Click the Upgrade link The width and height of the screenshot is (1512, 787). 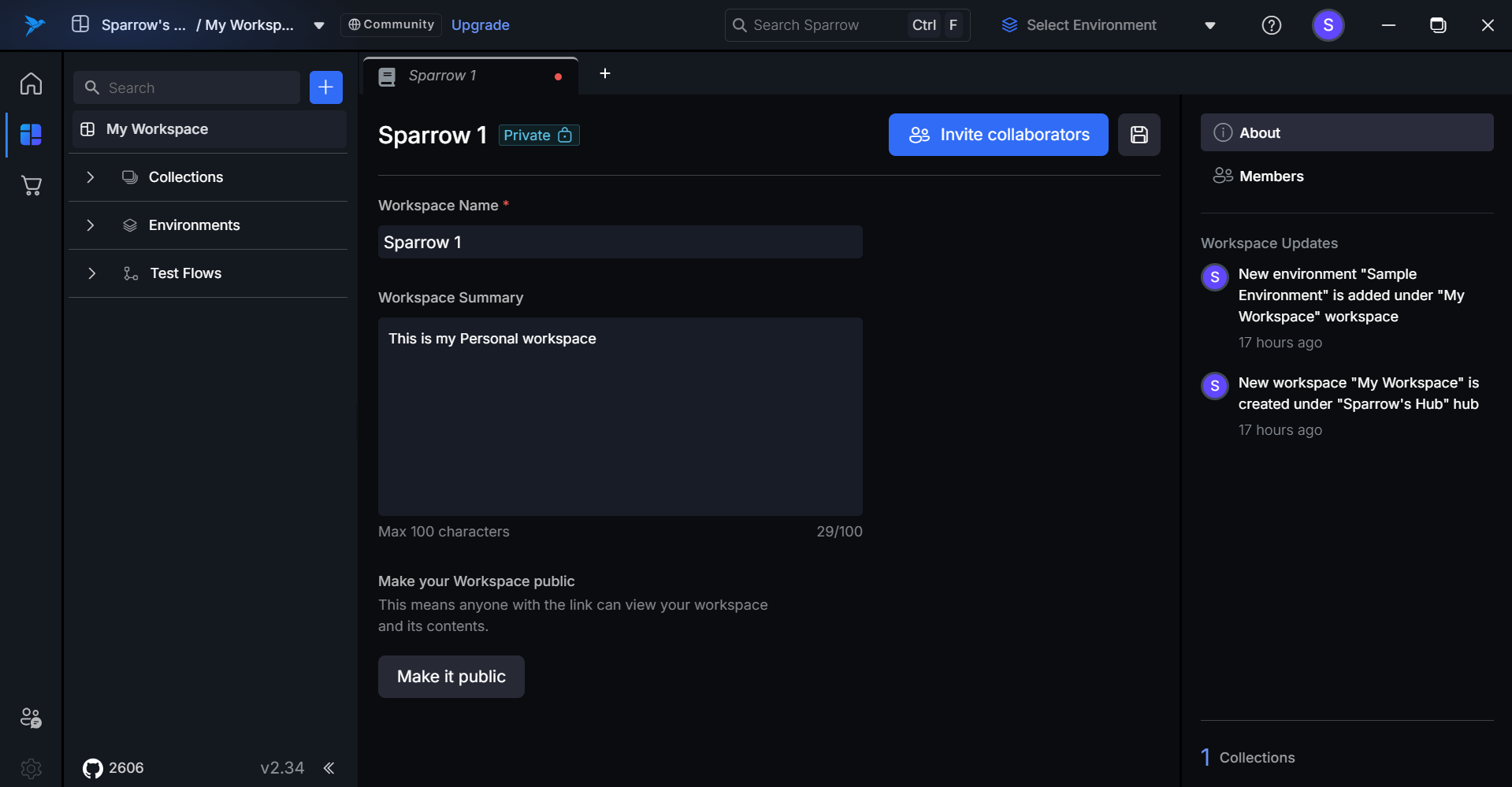tap(480, 25)
